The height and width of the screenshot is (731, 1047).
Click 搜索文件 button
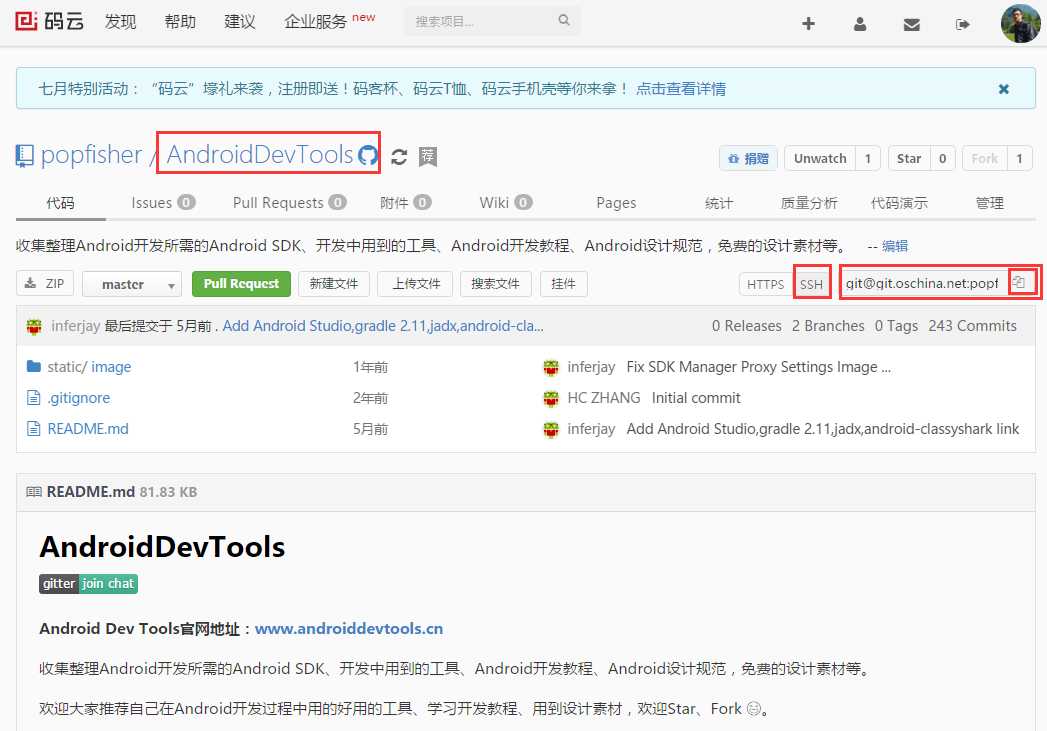[x=495, y=284]
